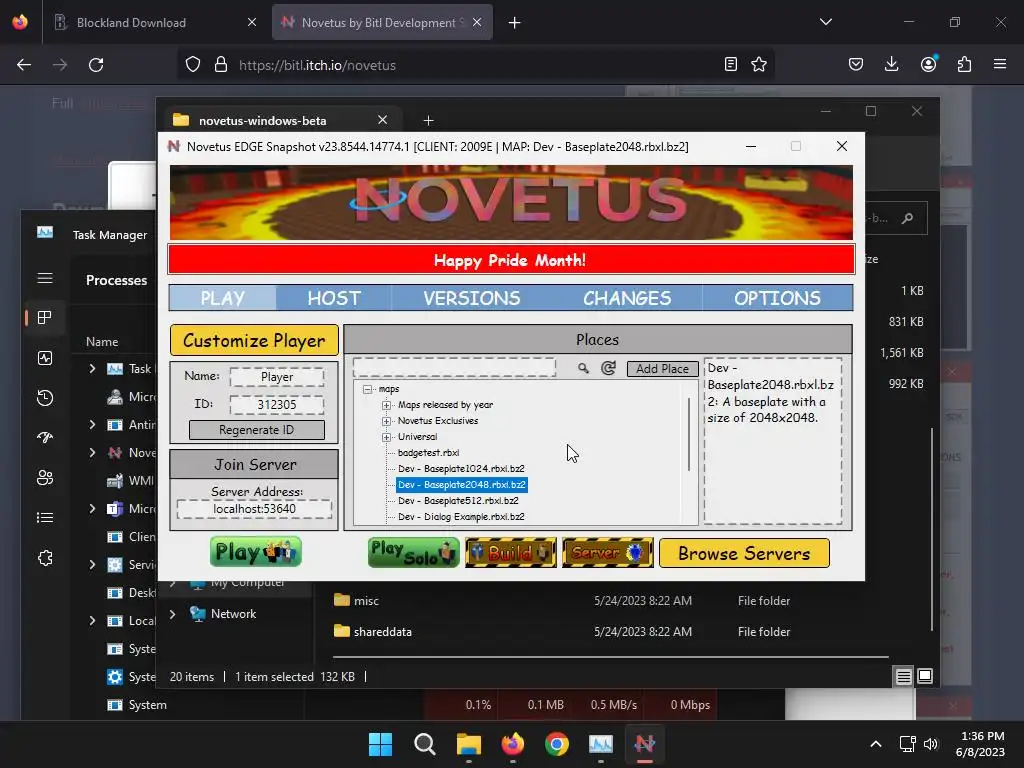Expand Novetus process row in Task Manager
The width and height of the screenshot is (1024, 768).
92,453
